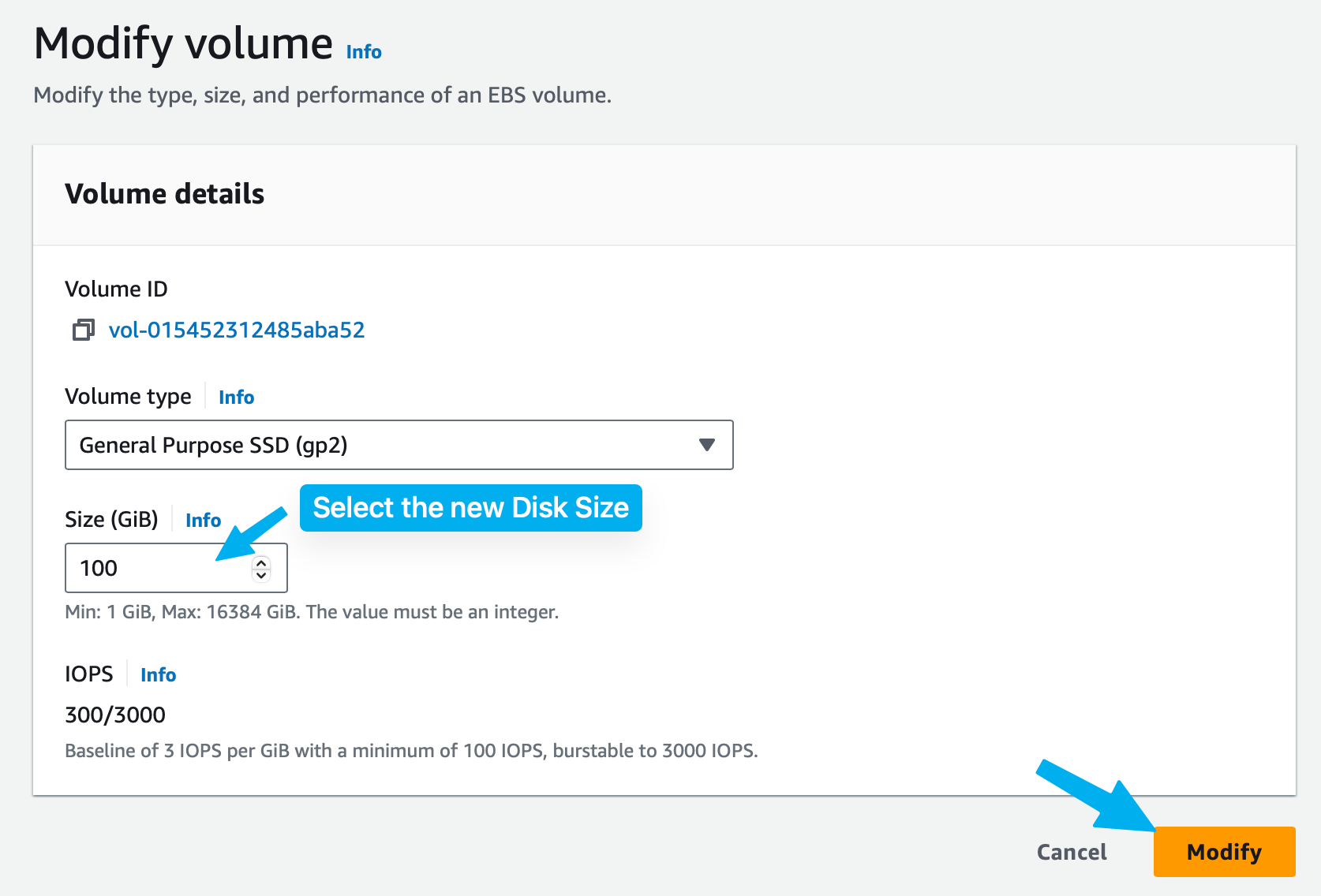Click blue arrow pointing at size field

pos(251,534)
